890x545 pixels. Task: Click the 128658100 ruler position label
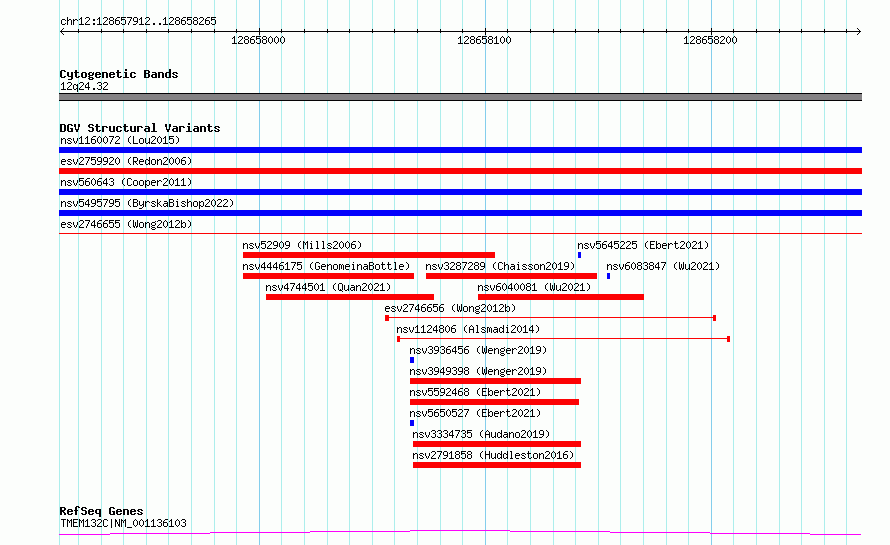point(484,40)
